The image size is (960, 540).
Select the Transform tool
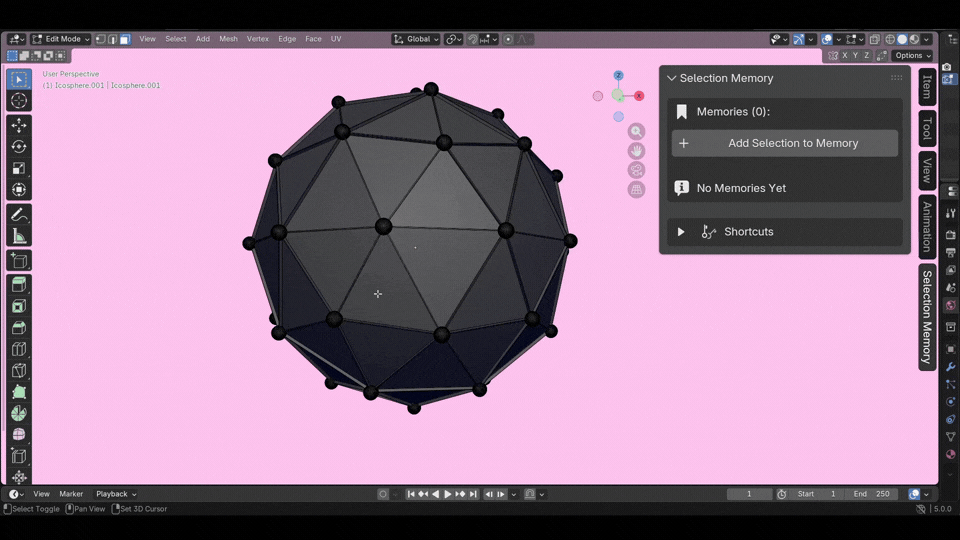[19, 190]
